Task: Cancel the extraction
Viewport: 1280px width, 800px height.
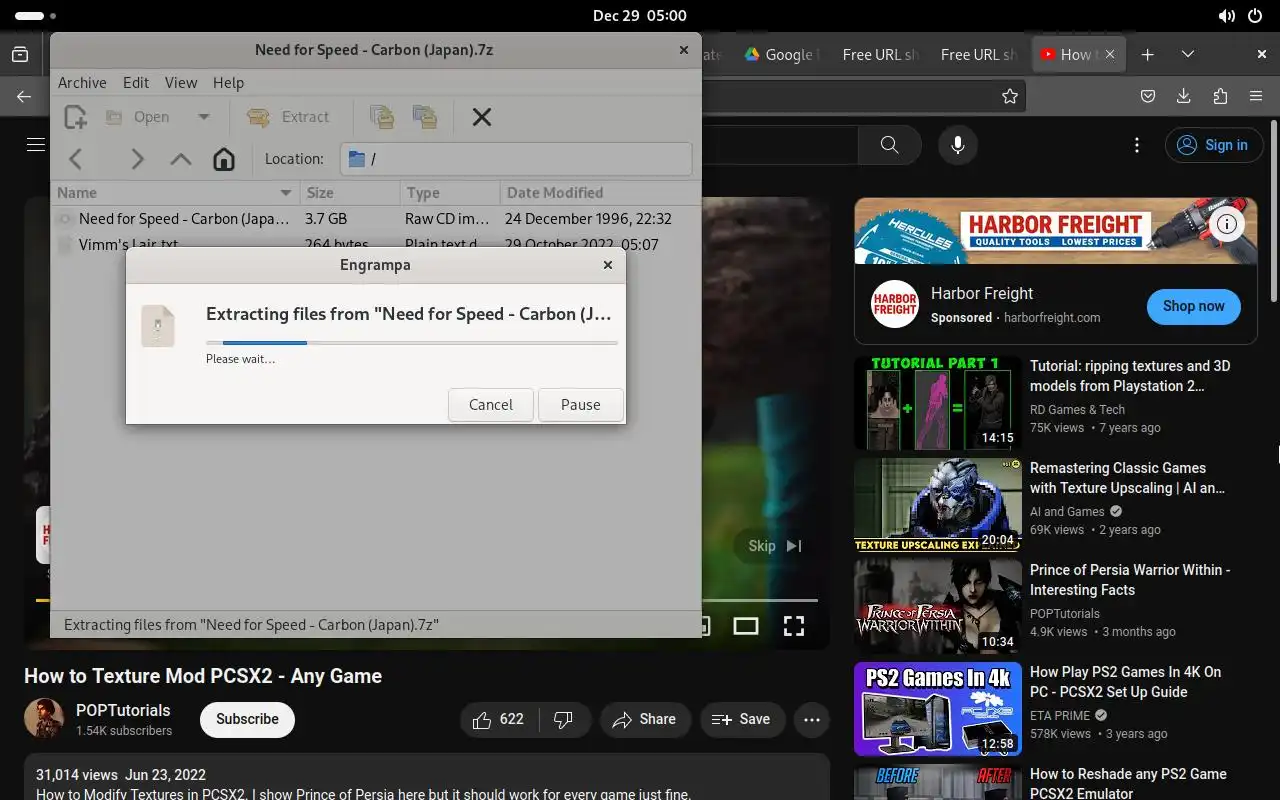Action: [x=491, y=405]
